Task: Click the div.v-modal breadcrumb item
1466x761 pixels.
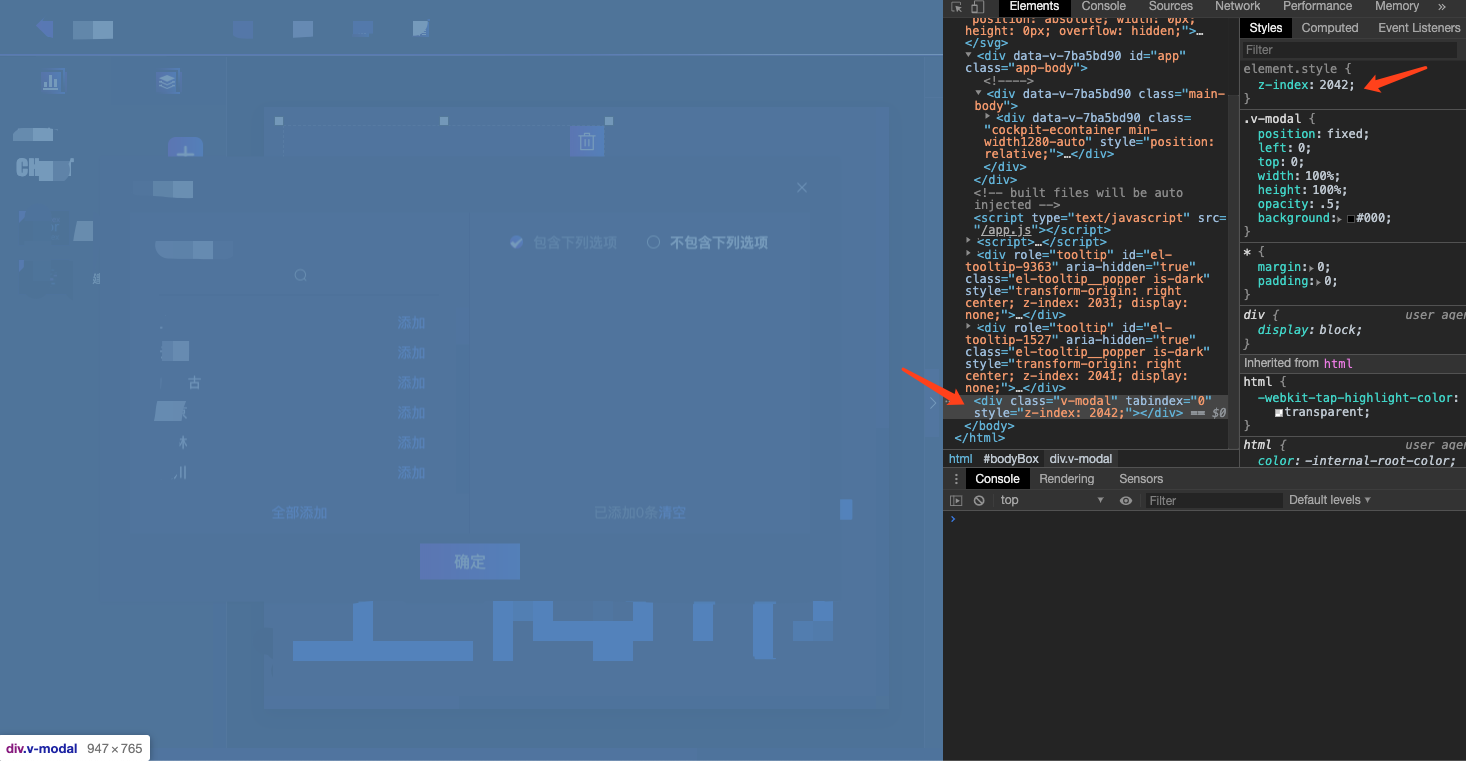Action: coord(1081,459)
